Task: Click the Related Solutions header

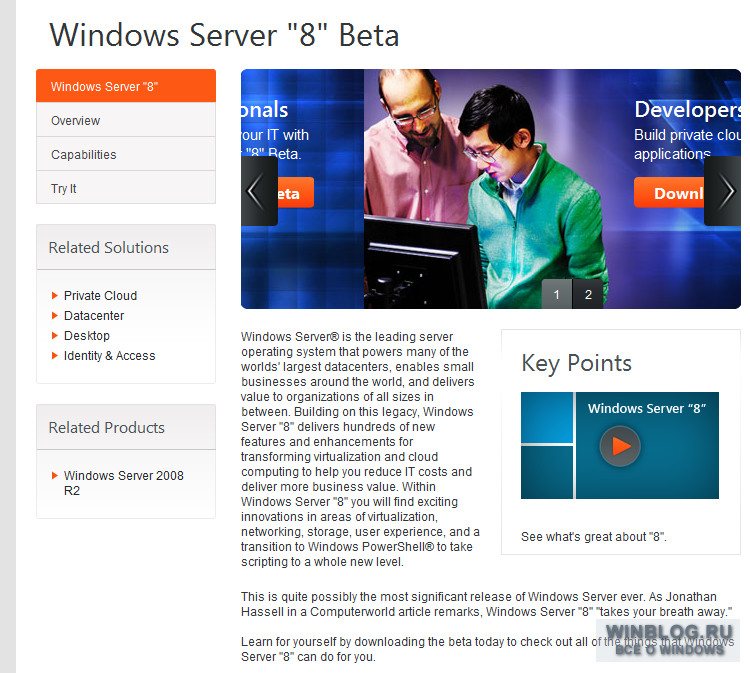Action: (126, 247)
